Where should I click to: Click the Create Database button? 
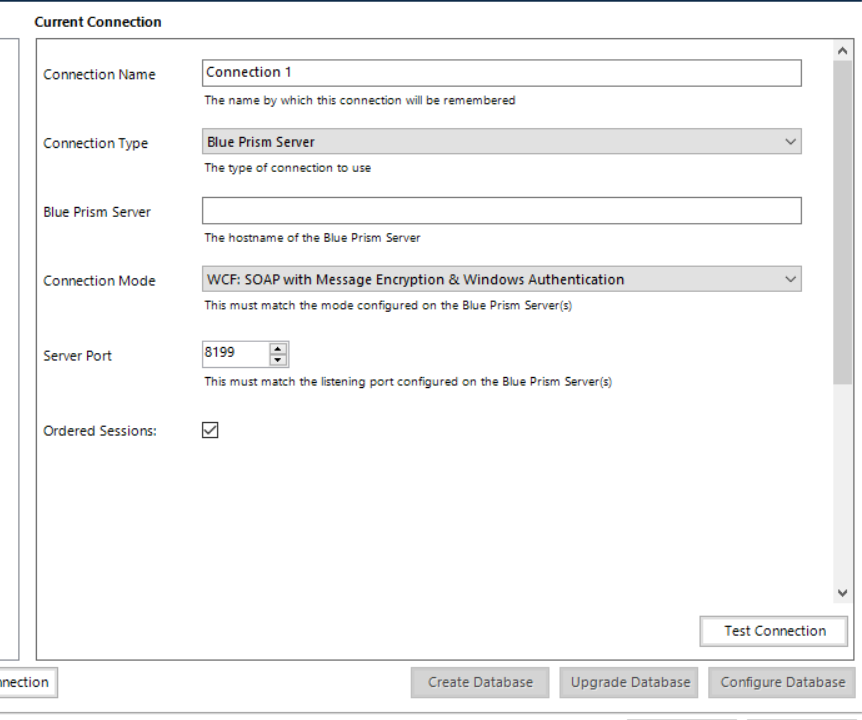480,682
